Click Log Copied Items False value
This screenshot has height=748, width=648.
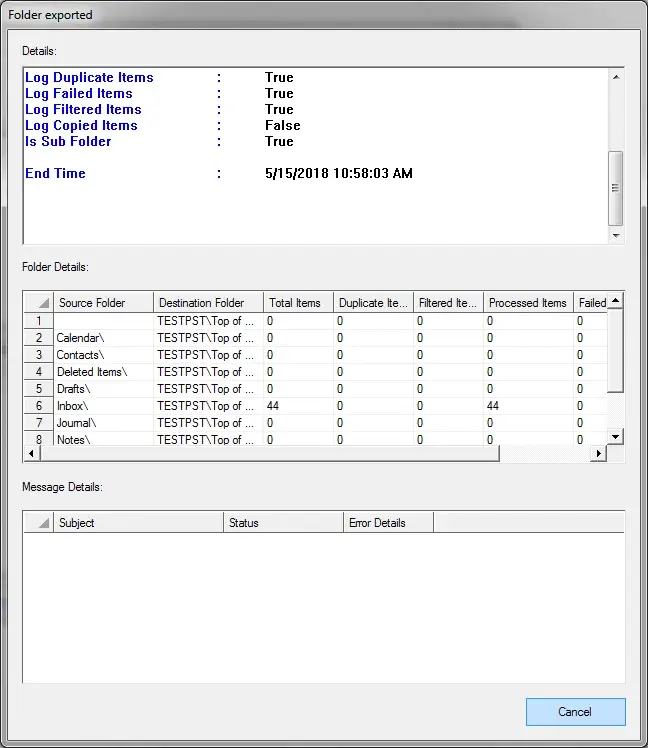(282, 125)
